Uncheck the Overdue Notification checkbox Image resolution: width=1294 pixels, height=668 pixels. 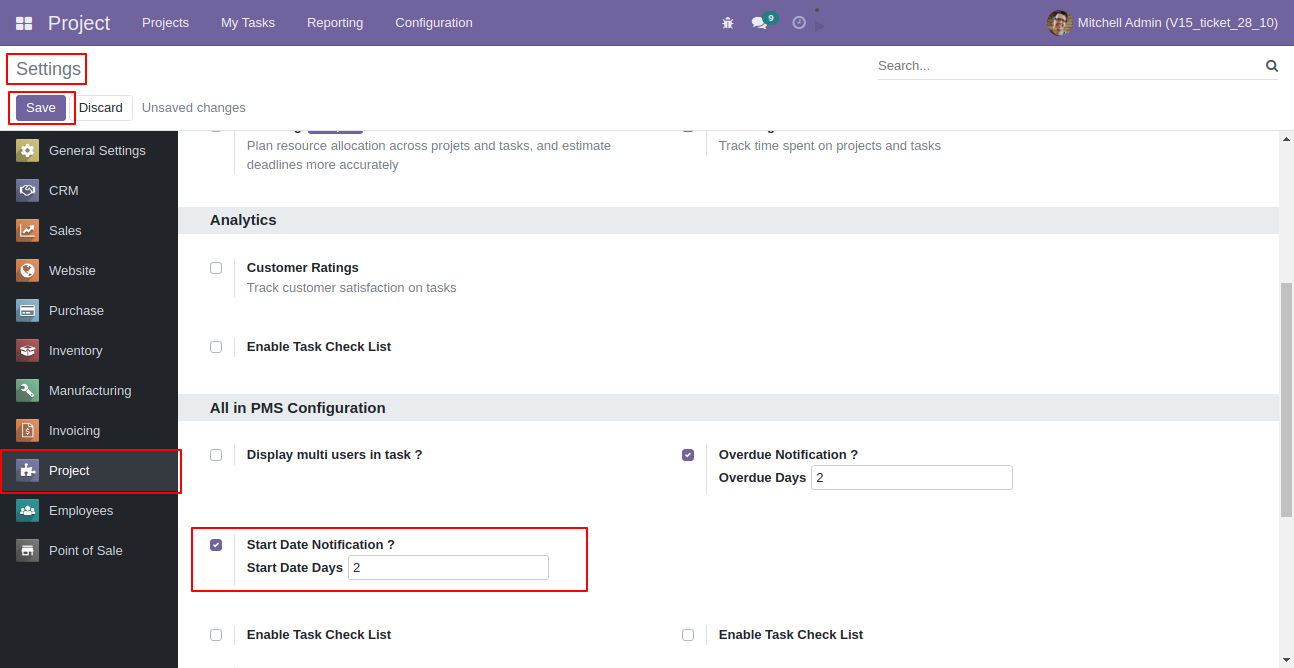pos(688,455)
